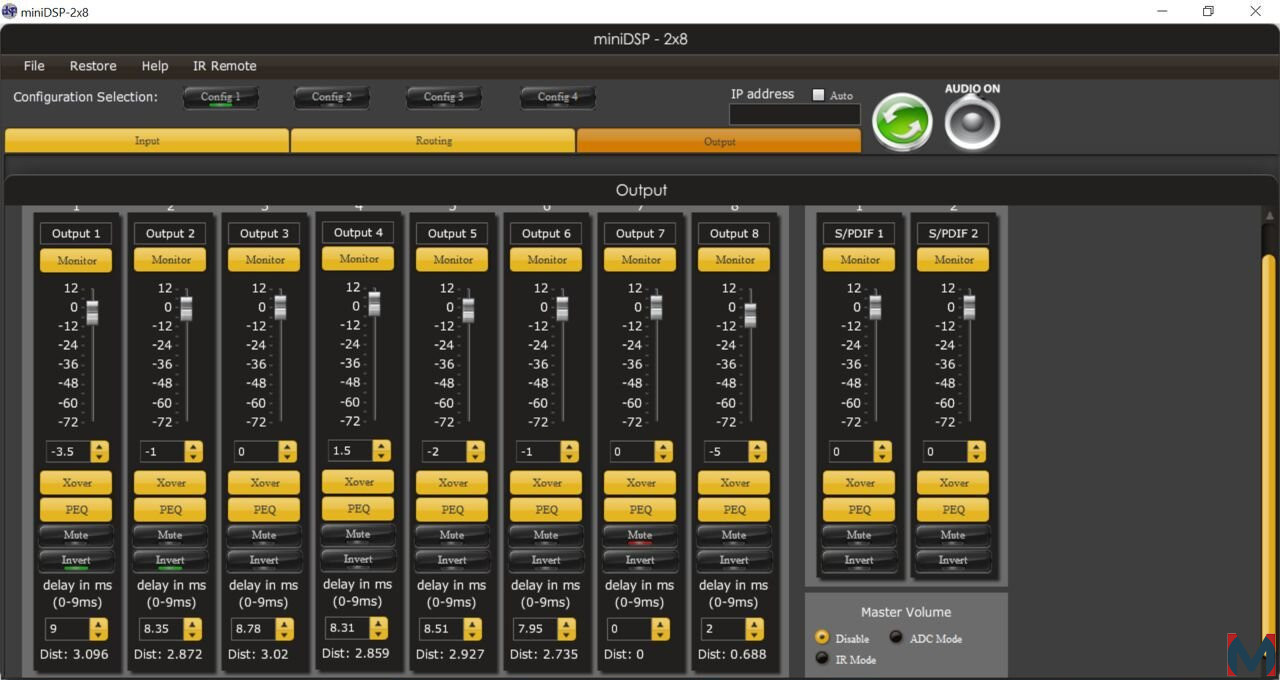The image size is (1280, 680).
Task: Enable the Auto IP address checkbox
Action: tap(818, 95)
